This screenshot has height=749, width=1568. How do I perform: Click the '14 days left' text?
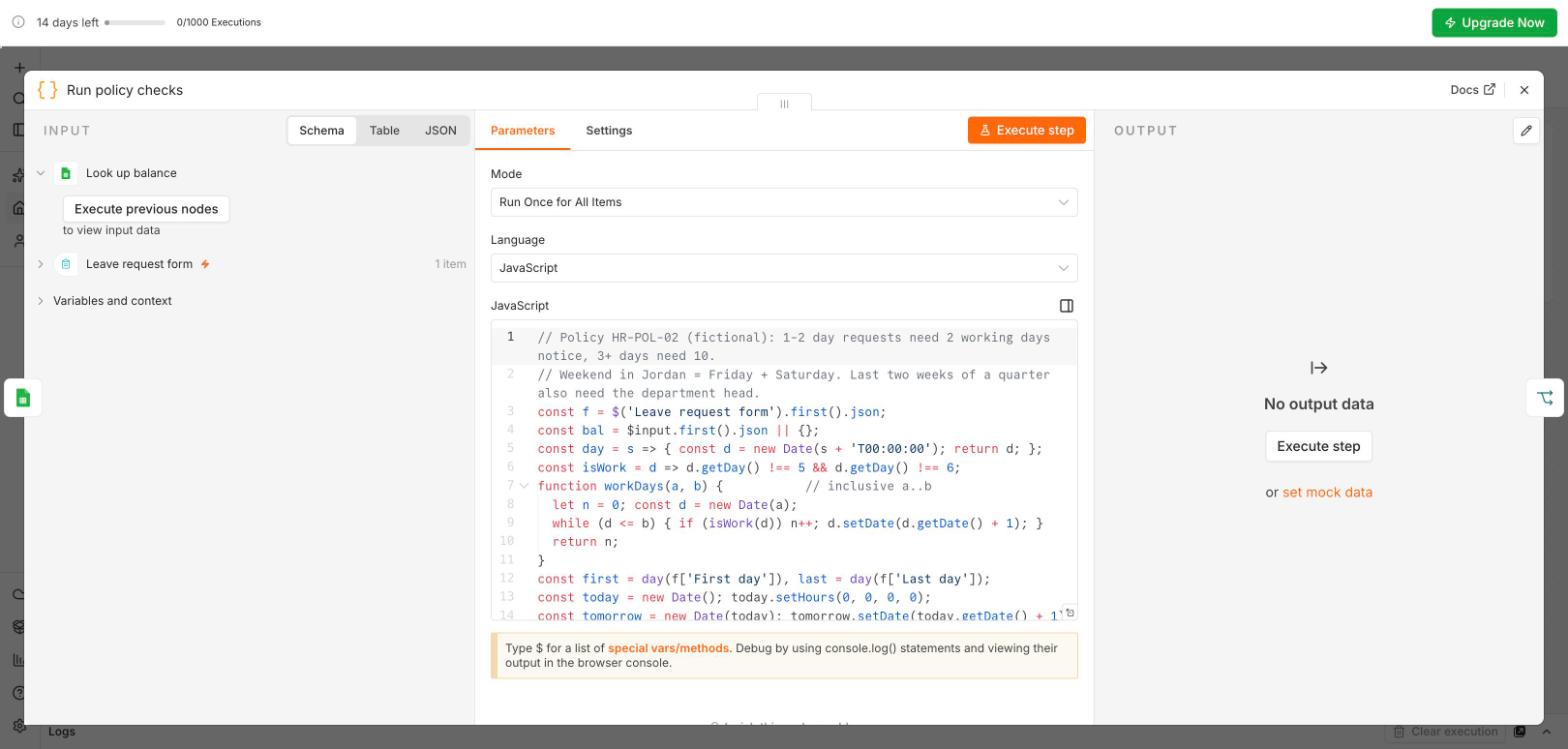click(x=68, y=22)
